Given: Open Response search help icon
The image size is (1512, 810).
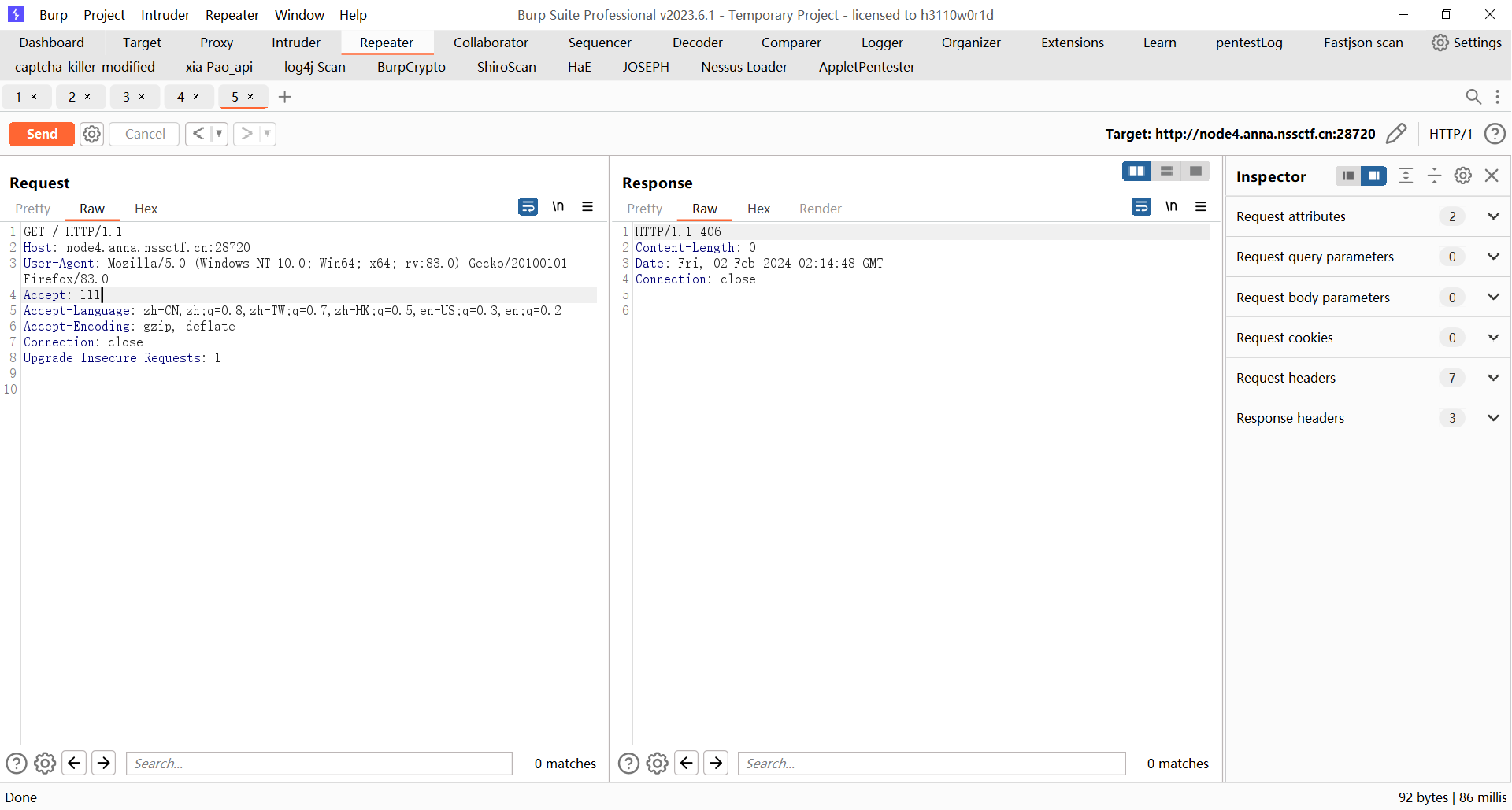Looking at the screenshot, I should click(628, 763).
